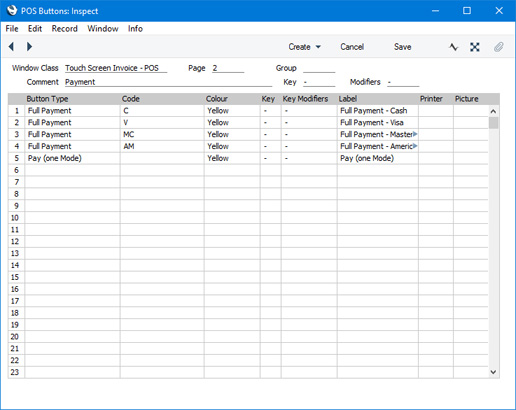Click the full-screen expand arrows icon
The image size is (516, 410).
[x=475, y=47]
